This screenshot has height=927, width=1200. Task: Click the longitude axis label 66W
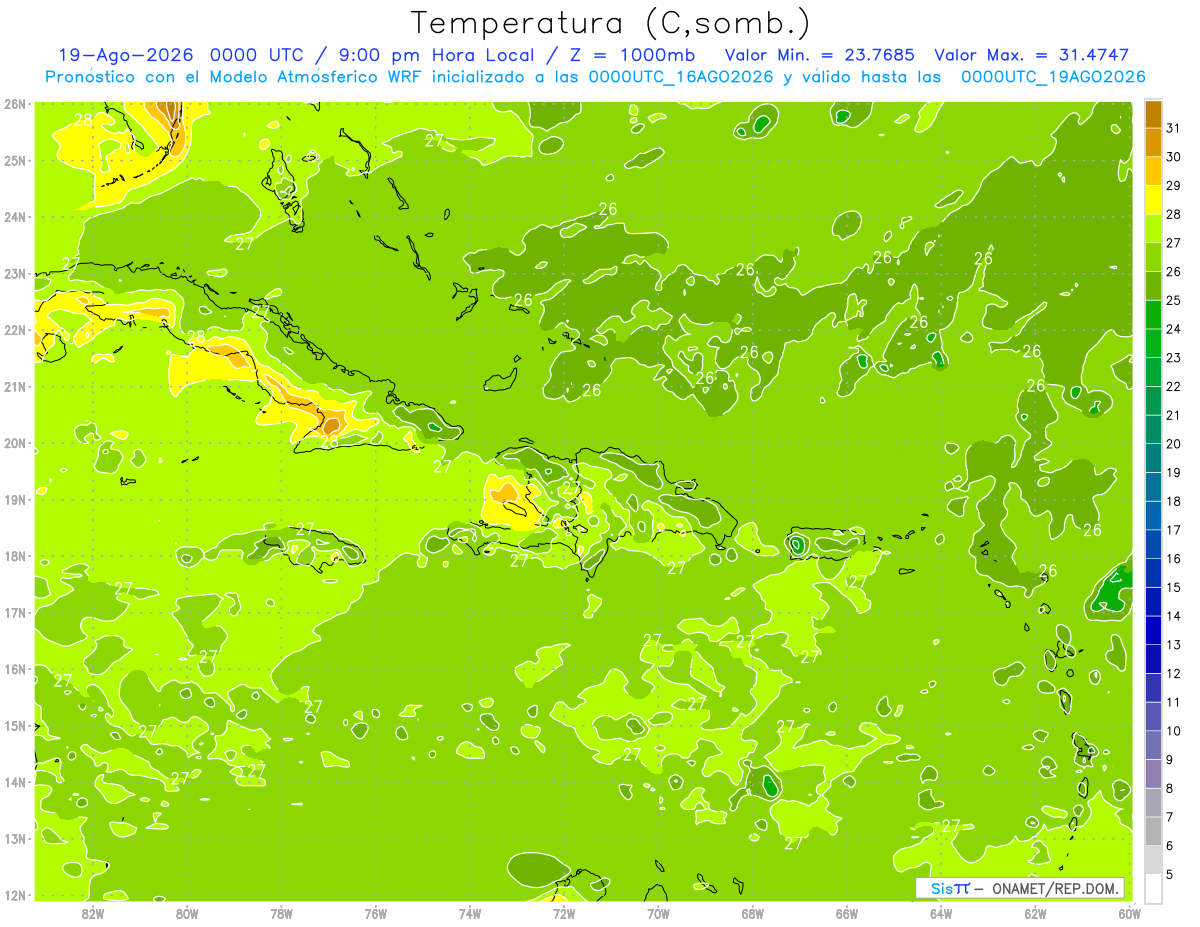coord(847,914)
